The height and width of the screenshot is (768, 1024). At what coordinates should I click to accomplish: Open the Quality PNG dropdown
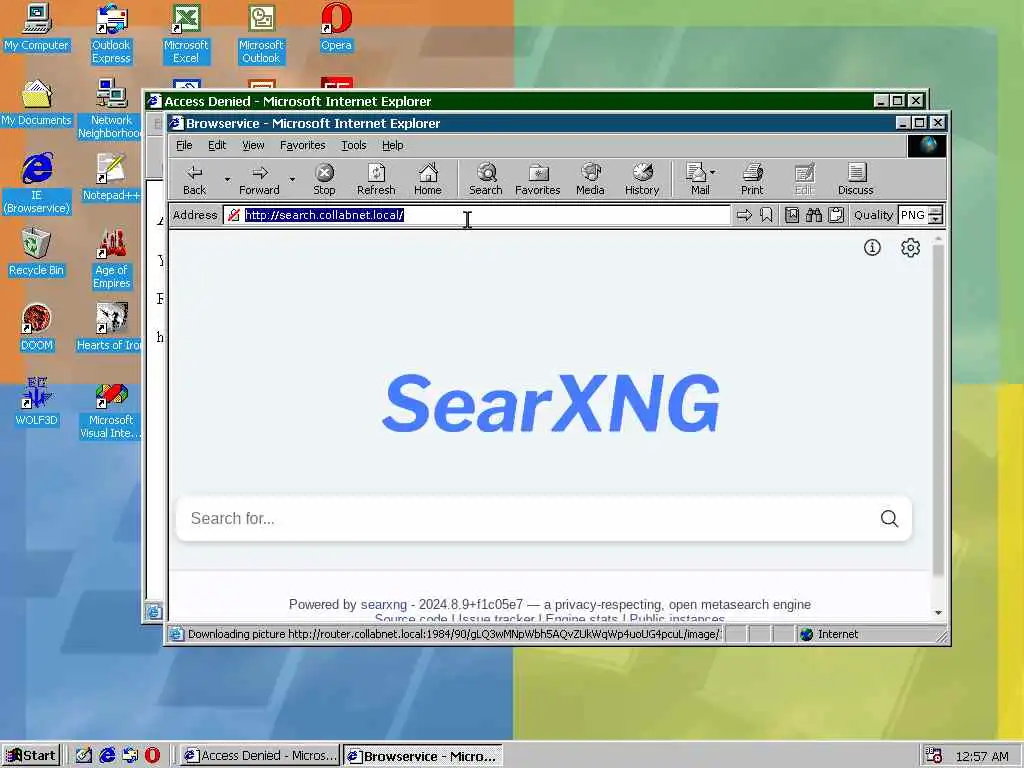coord(935,215)
